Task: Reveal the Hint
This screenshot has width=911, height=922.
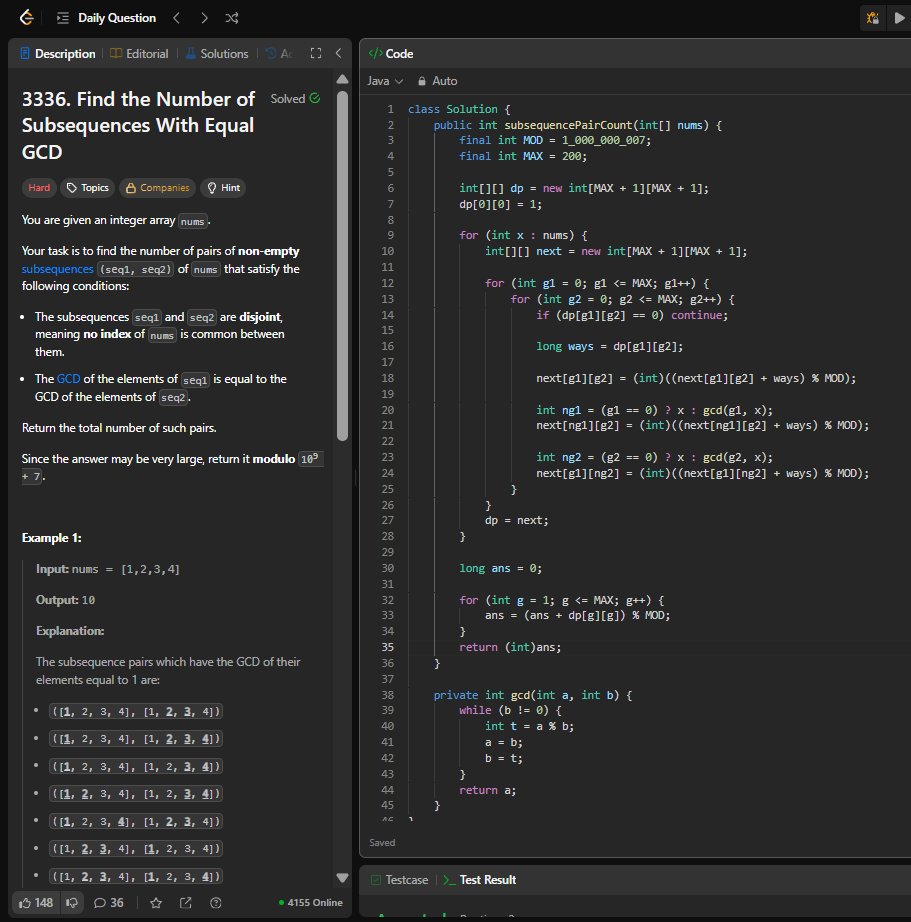Action: (x=223, y=188)
